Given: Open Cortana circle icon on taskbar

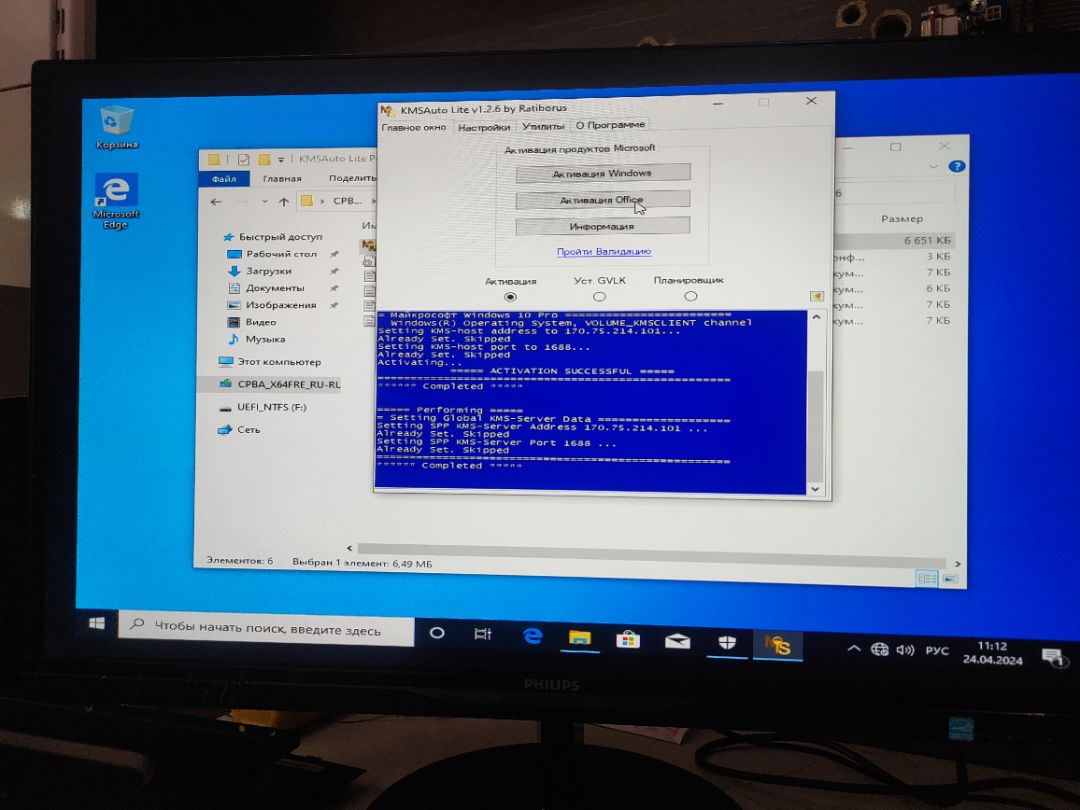Looking at the screenshot, I should (x=437, y=632).
